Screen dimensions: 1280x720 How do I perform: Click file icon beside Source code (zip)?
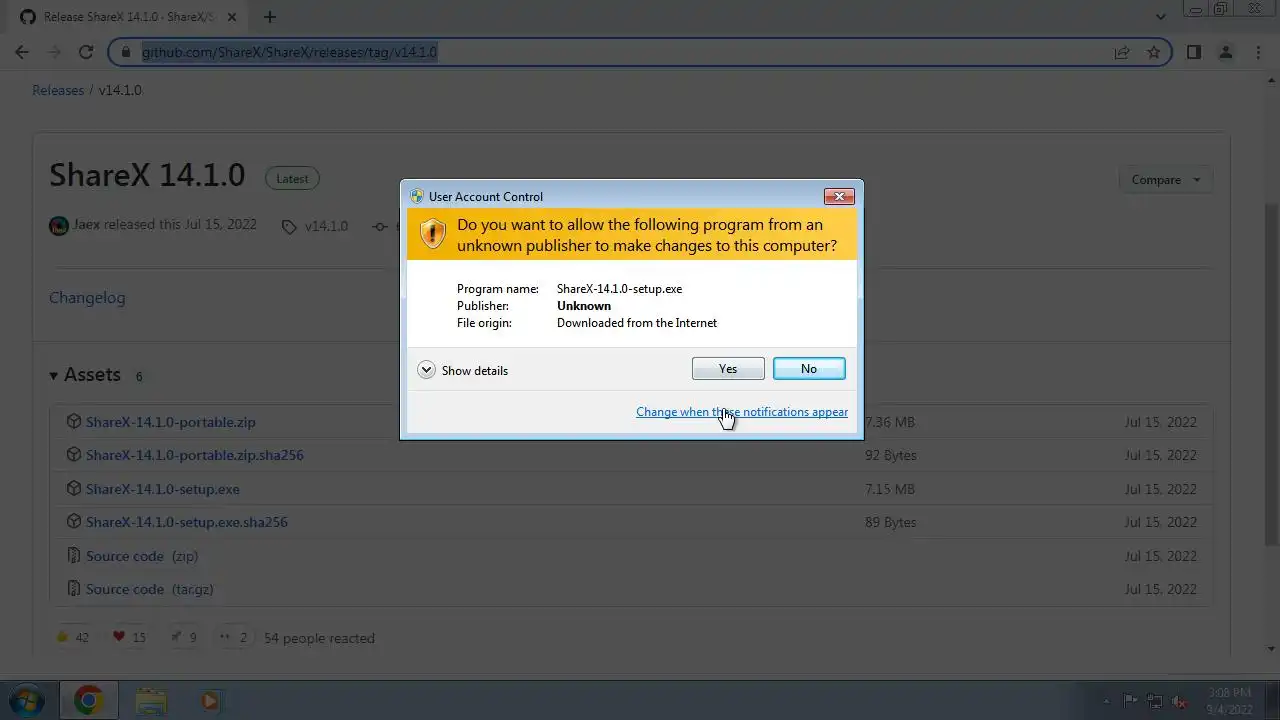(x=73, y=556)
